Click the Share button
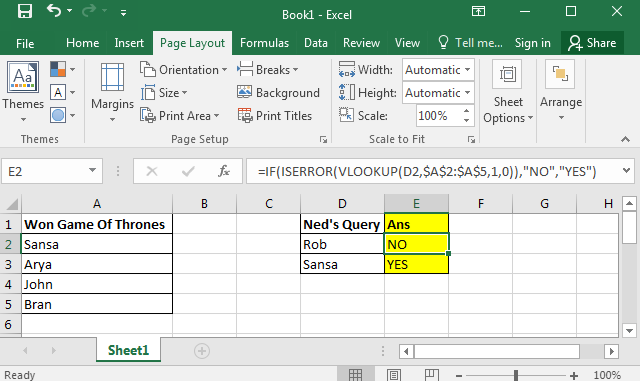This screenshot has height=381, width=640. [592, 43]
